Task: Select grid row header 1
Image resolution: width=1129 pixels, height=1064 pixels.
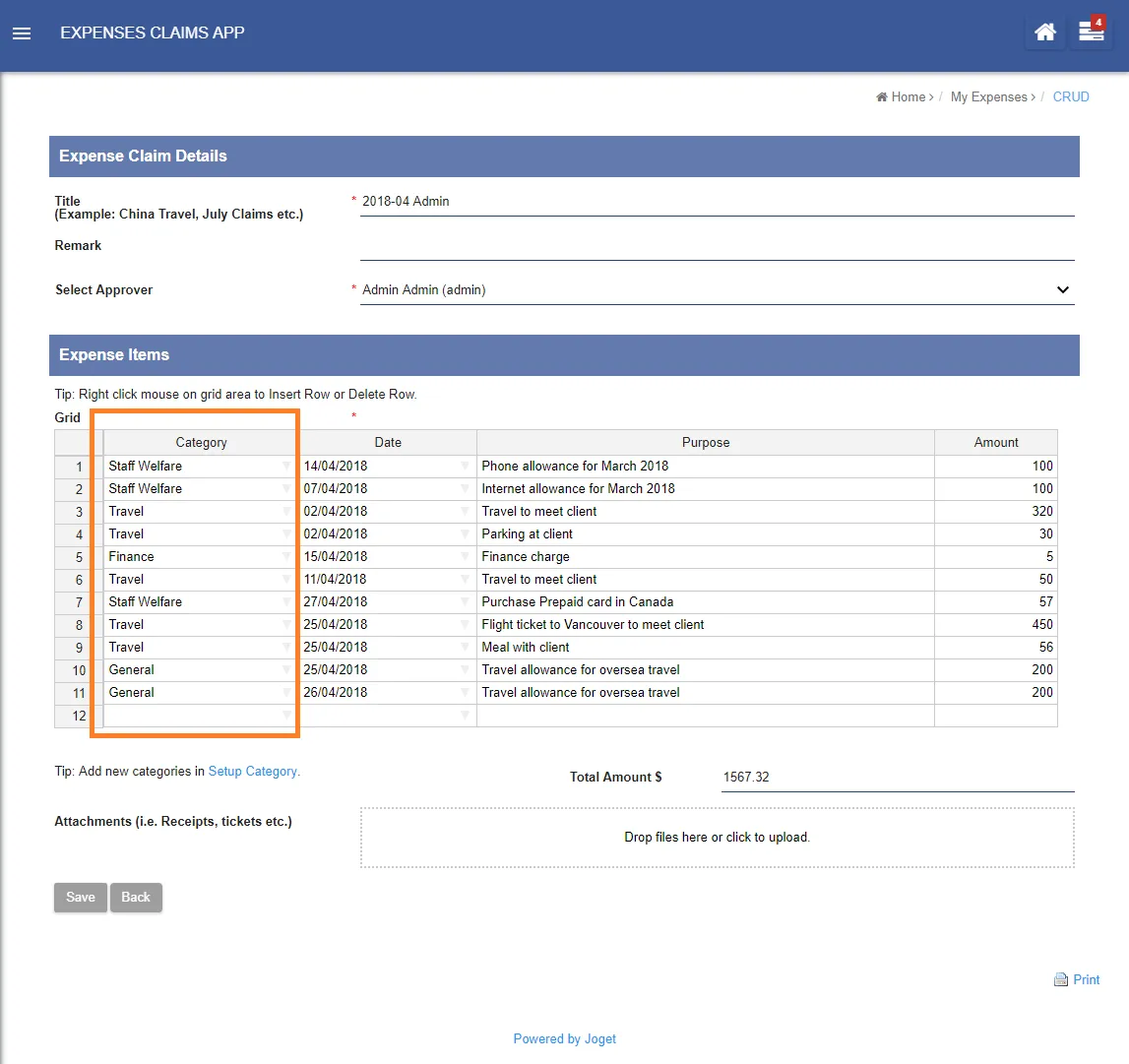Action: [x=79, y=467]
